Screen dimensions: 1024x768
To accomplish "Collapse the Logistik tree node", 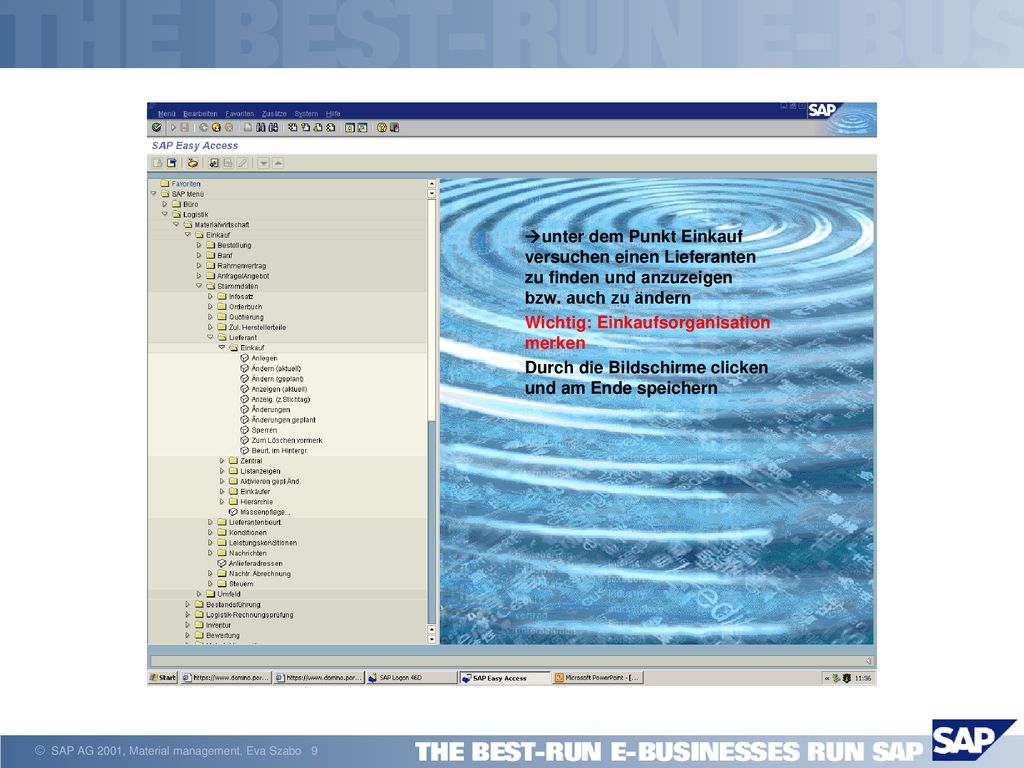I will pos(165,214).
